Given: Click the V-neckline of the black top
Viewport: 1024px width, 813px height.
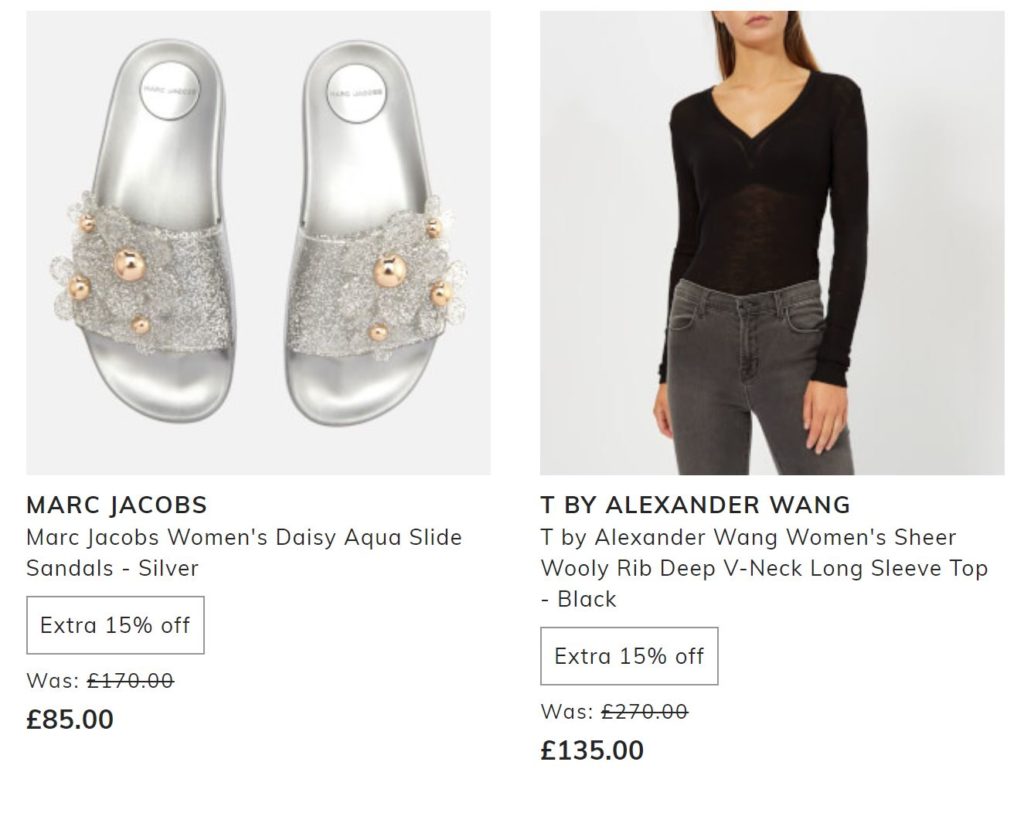Looking at the screenshot, I should click(762, 128).
